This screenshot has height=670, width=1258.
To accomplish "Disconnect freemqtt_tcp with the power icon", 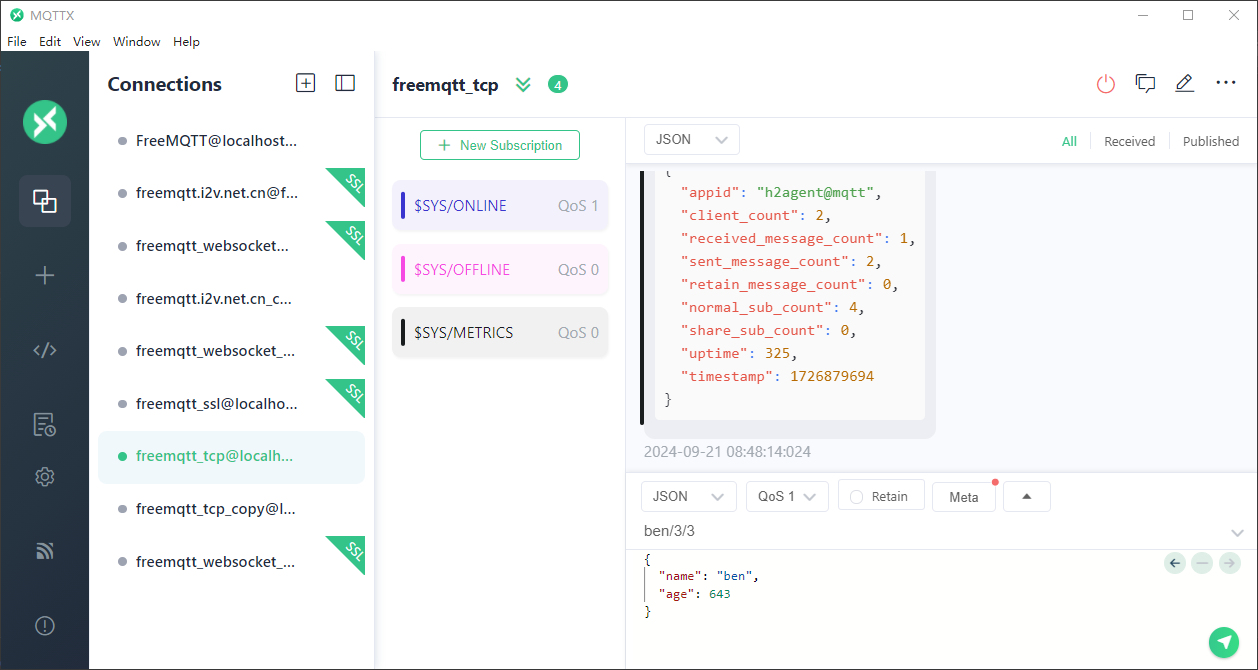I will [x=1104, y=83].
